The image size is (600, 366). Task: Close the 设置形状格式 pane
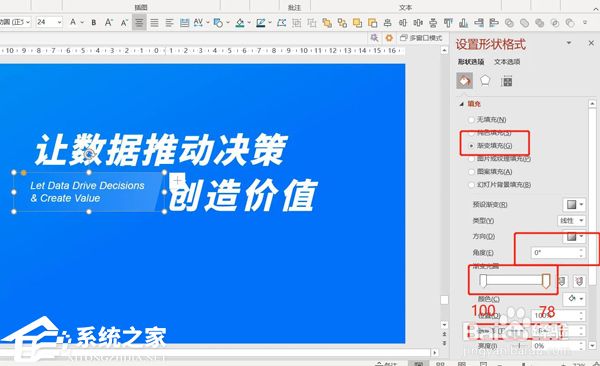click(591, 43)
